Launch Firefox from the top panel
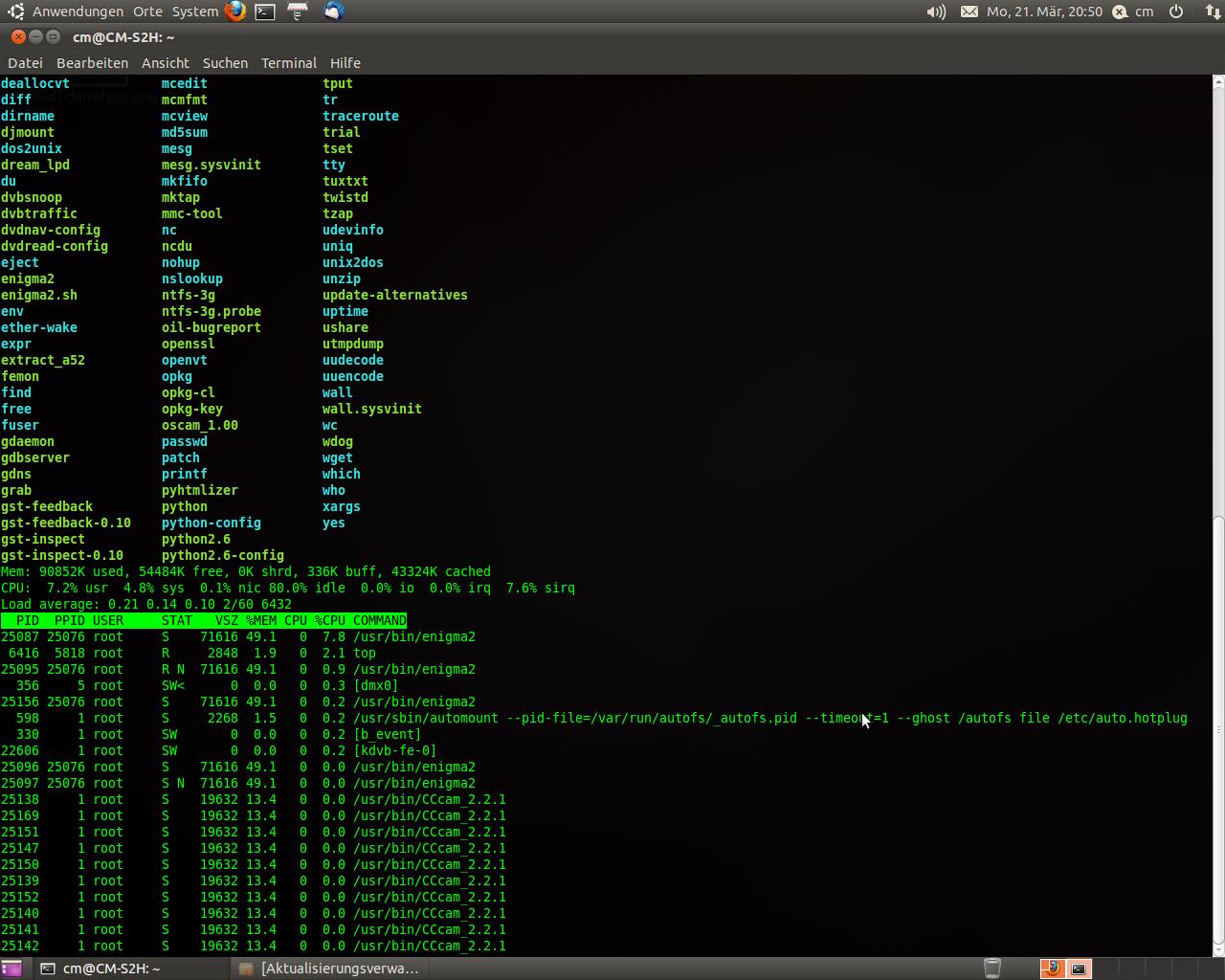This screenshot has width=1225, height=980. click(x=235, y=11)
